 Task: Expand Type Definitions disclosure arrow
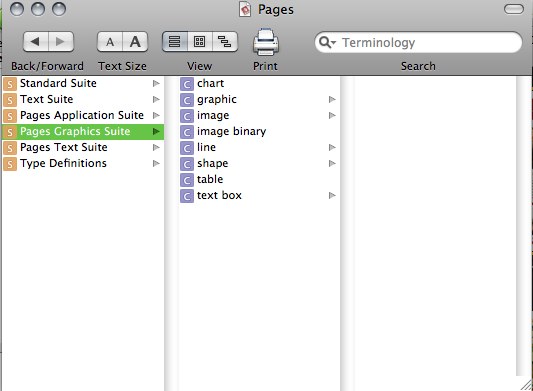coord(156,163)
